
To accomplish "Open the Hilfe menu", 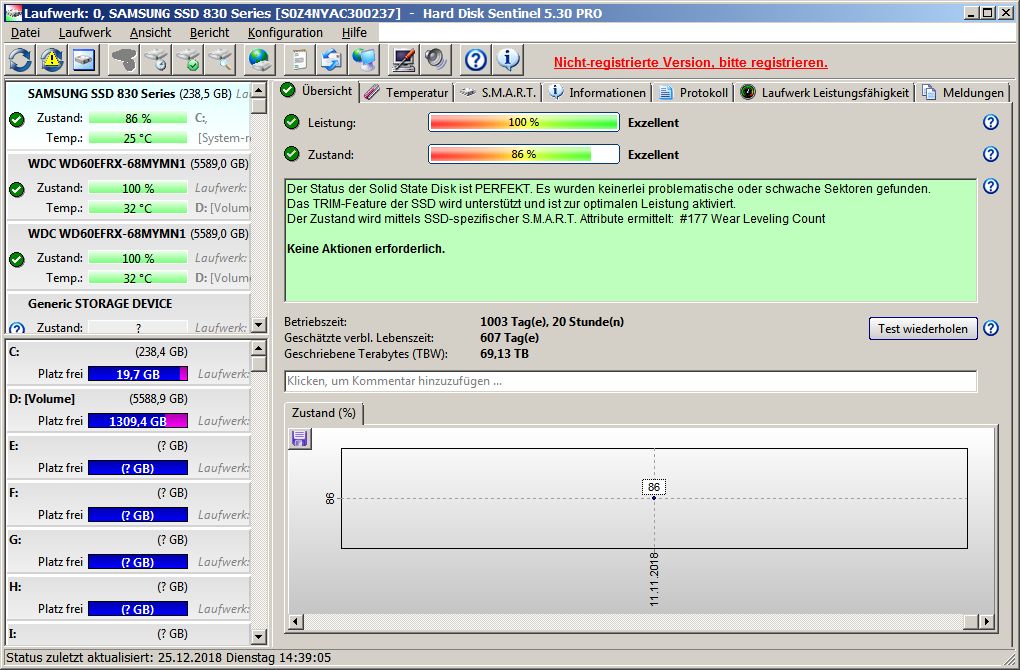I will pos(354,33).
